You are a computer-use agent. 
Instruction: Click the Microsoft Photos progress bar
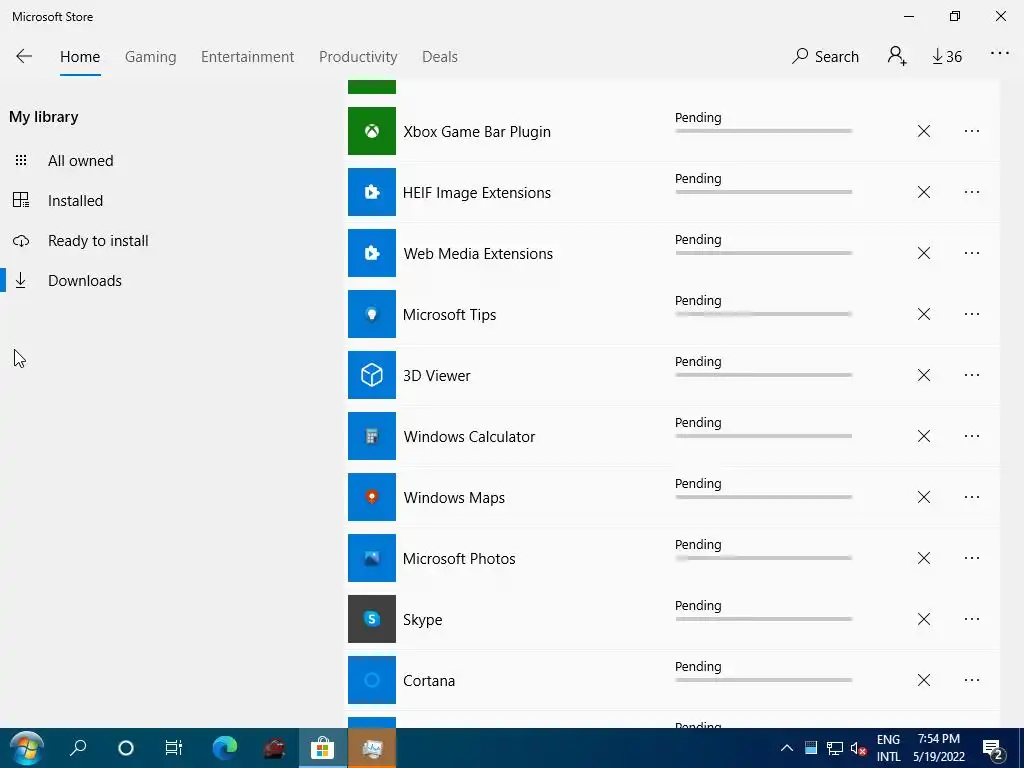[x=763, y=558]
